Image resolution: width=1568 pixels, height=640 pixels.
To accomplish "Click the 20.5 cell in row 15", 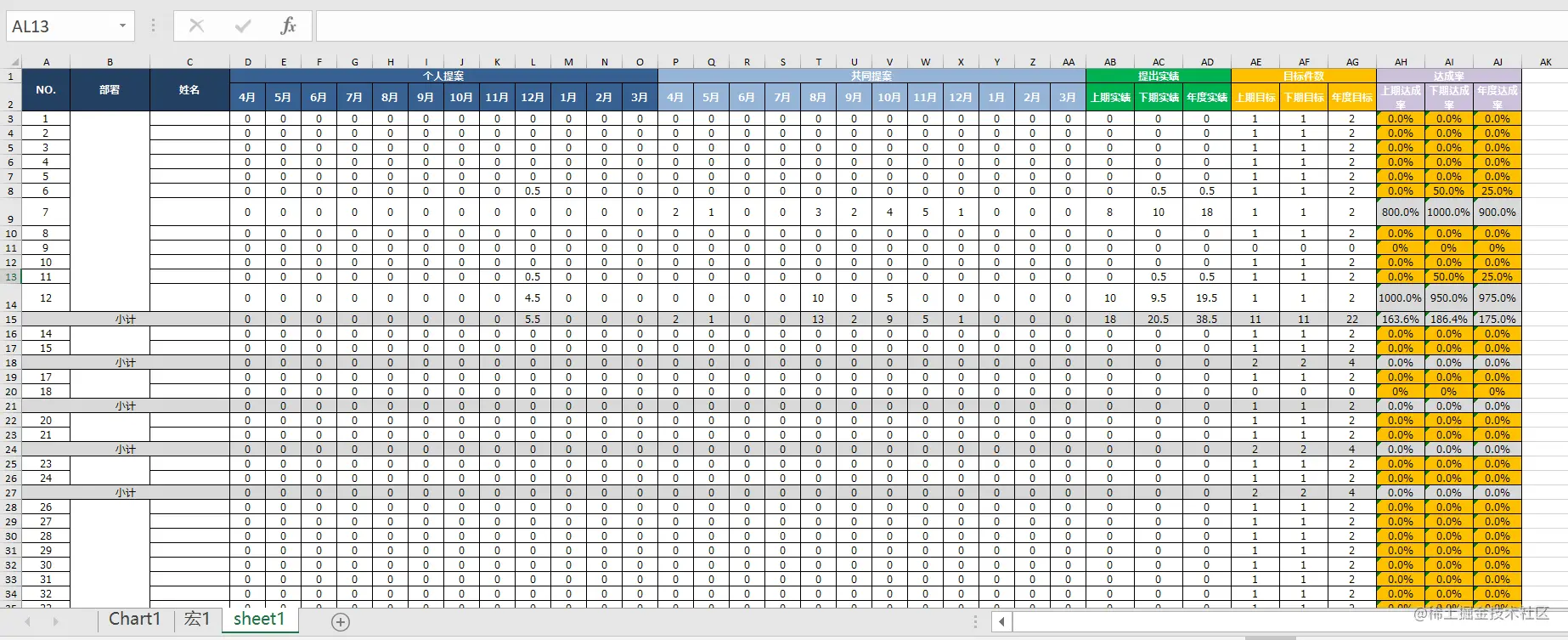I will pyautogui.click(x=1159, y=320).
